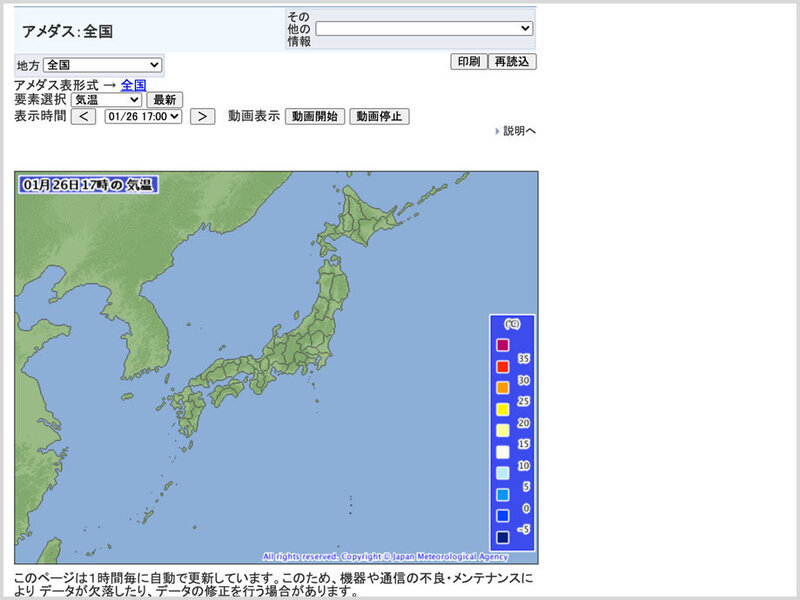
Task: Click the 再読込 reload button
Action: coord(512,62)
